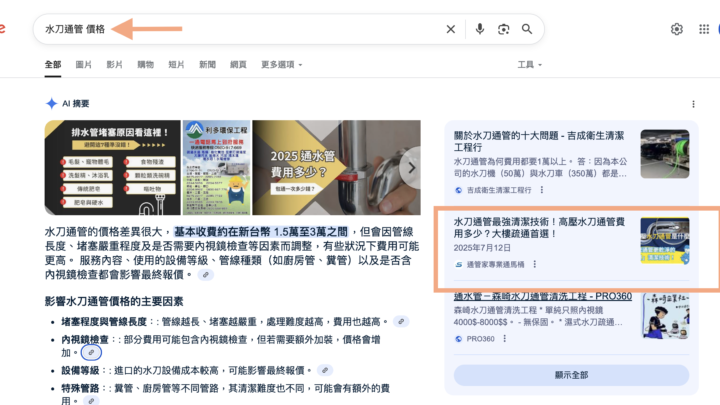Open the AI 摘要 three-dot menu

tap(693, 104)
